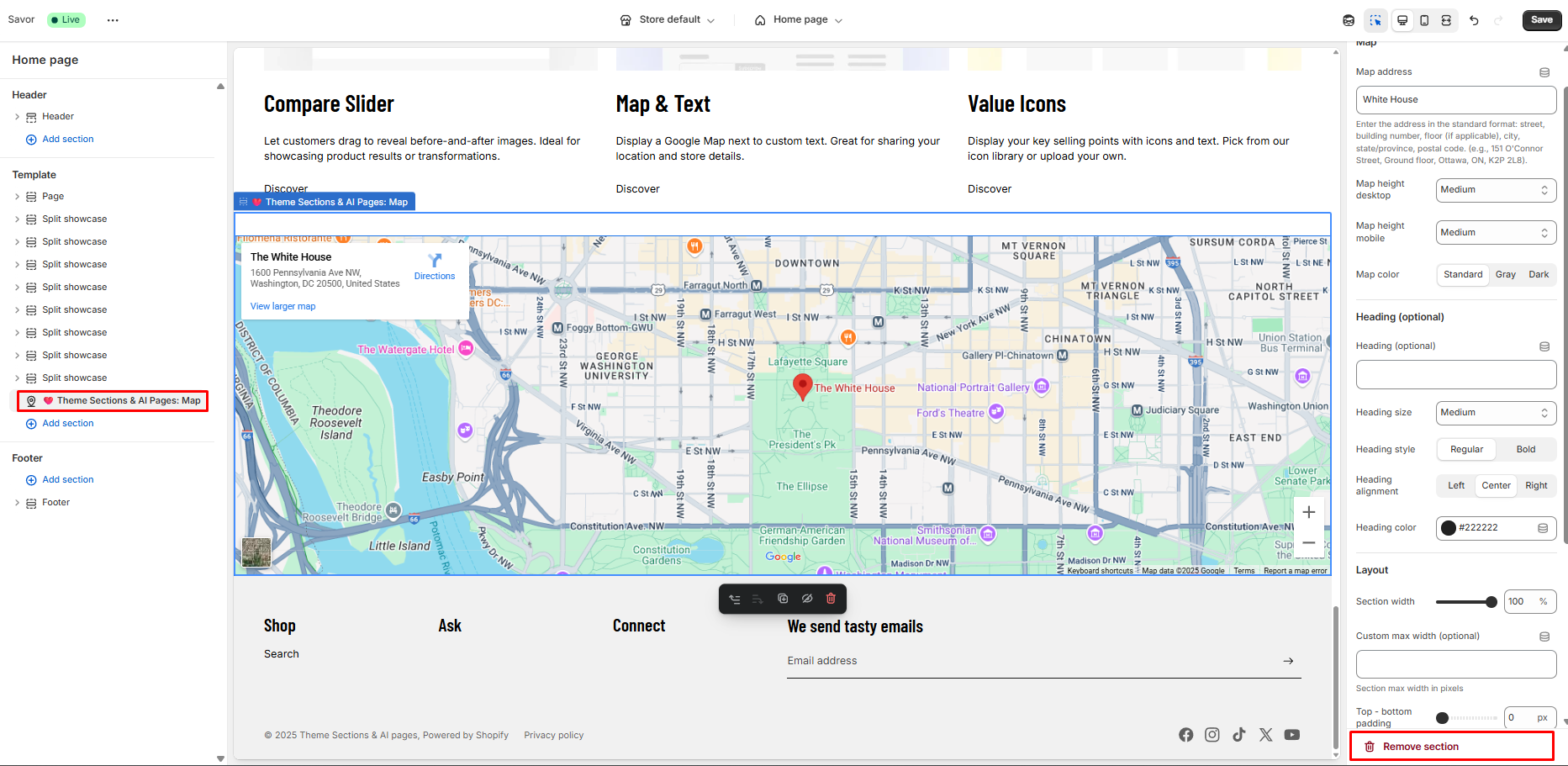This screenshot has width=1568, height=766.
Task: Click the redo arrow icon
Action: click(x=1498, y=20)
